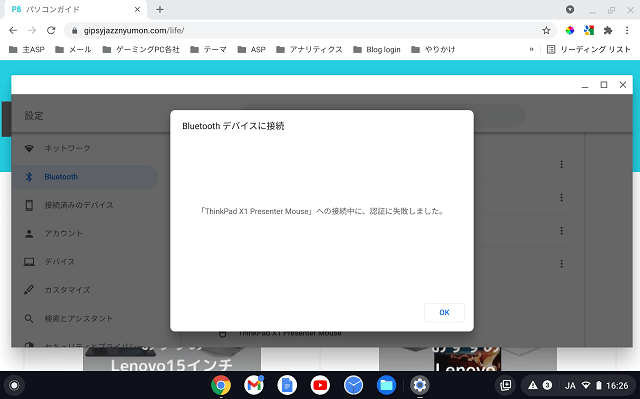Screen dimensions: 640x399
Task: Open the ゲーミングPC各社 bookmark folder
Action: (x=141, y=49)
